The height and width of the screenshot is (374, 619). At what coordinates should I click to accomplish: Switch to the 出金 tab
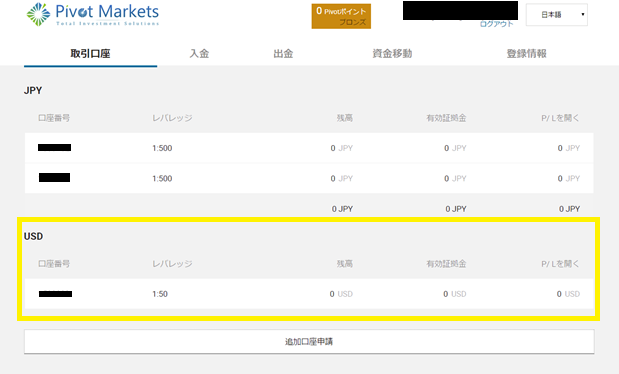tap(283, 53)
